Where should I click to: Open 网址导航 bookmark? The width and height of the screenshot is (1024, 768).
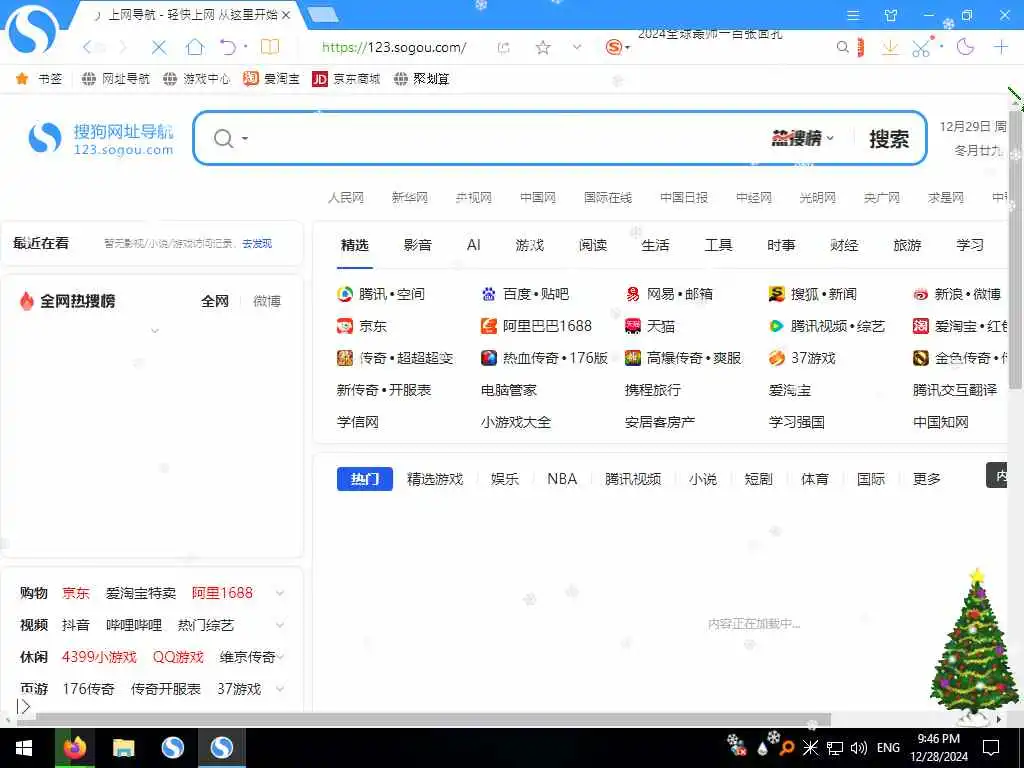tap(116, 79)
